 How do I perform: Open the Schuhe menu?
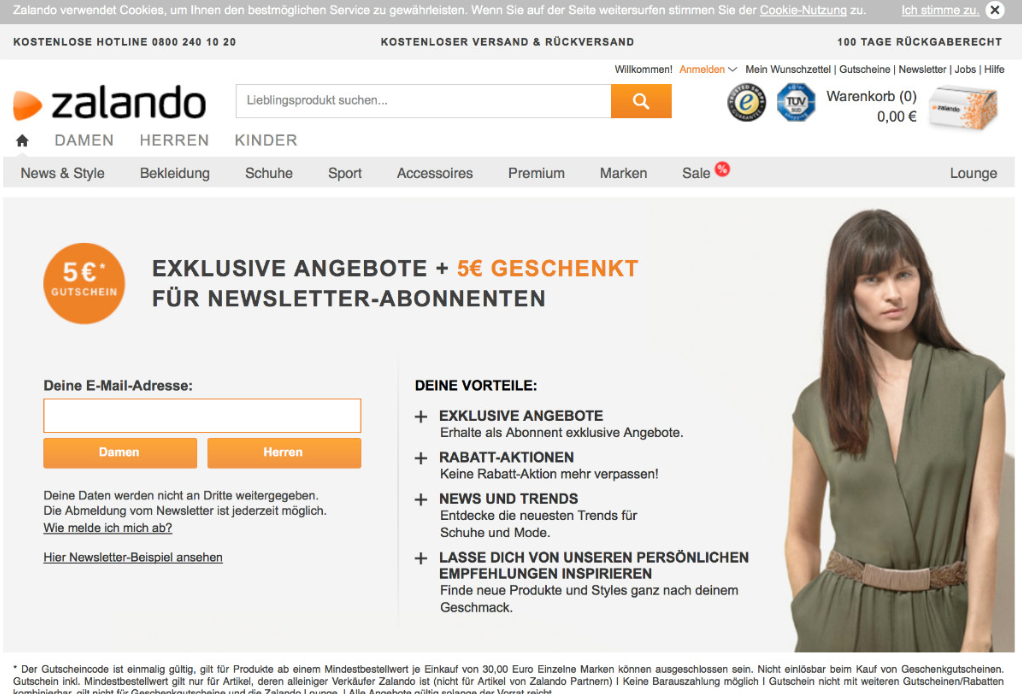click(269, 173)
